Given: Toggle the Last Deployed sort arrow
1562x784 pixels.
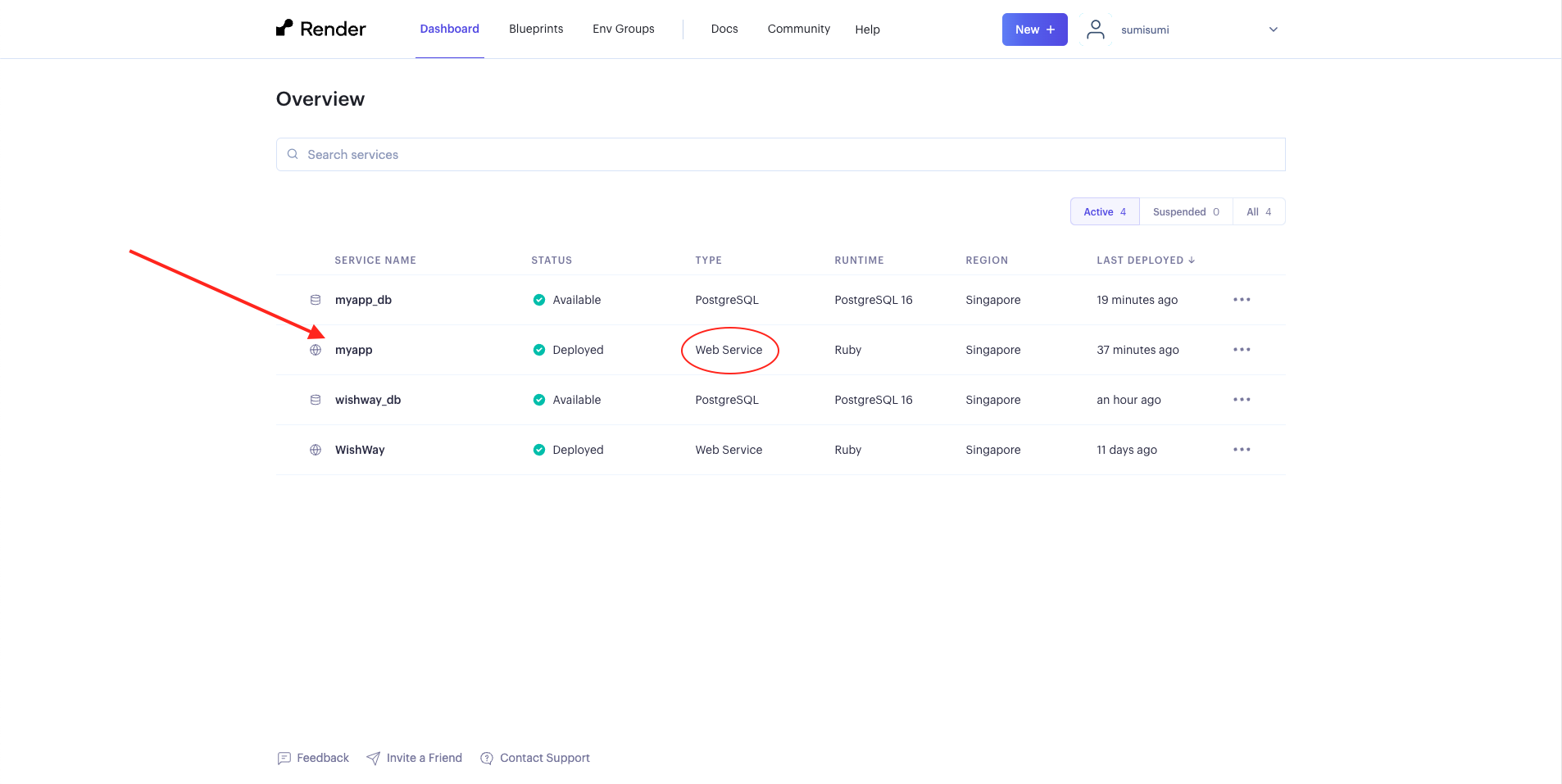Looking at the screenshot, I should pos(1191,260).
